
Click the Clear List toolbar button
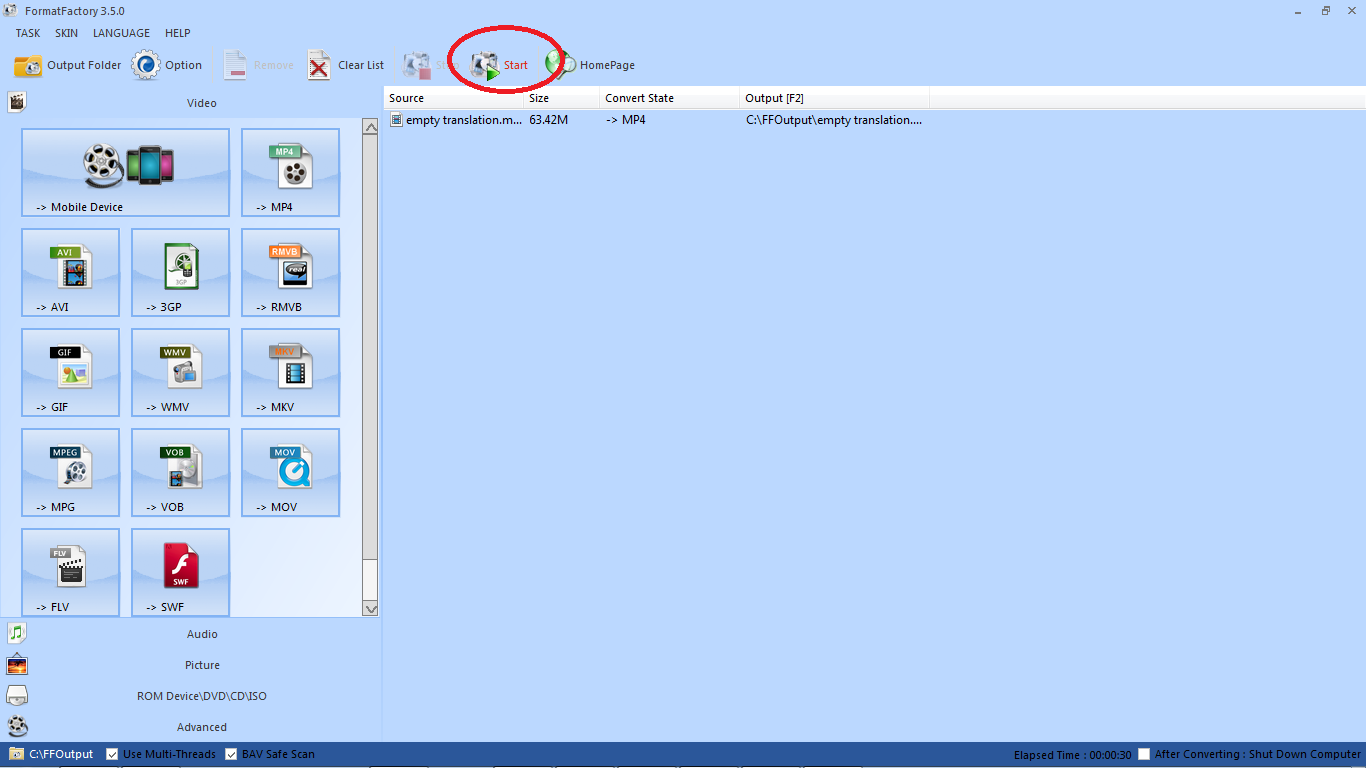click(346, 65)
